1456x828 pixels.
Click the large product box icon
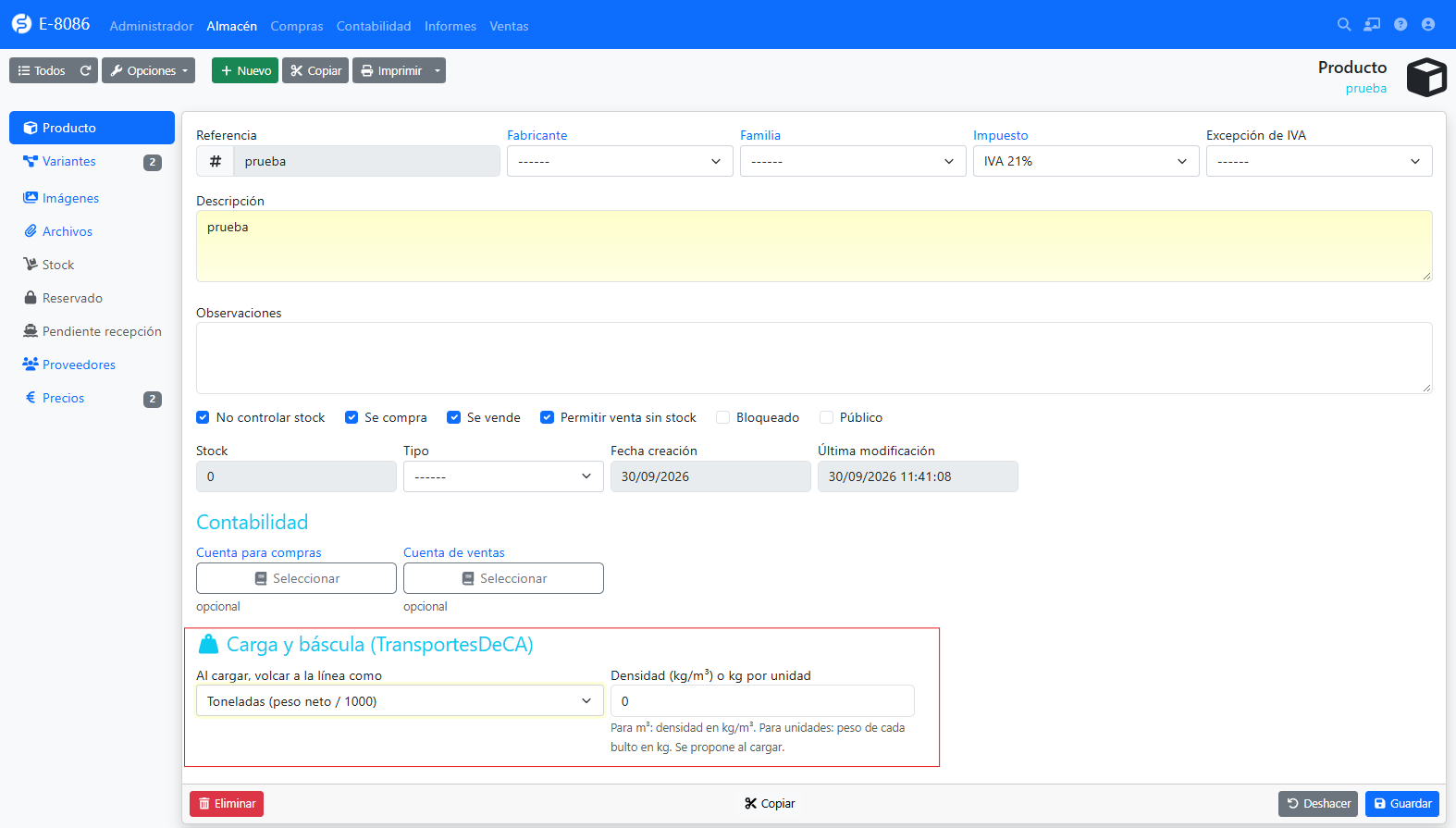[1425, 78]
